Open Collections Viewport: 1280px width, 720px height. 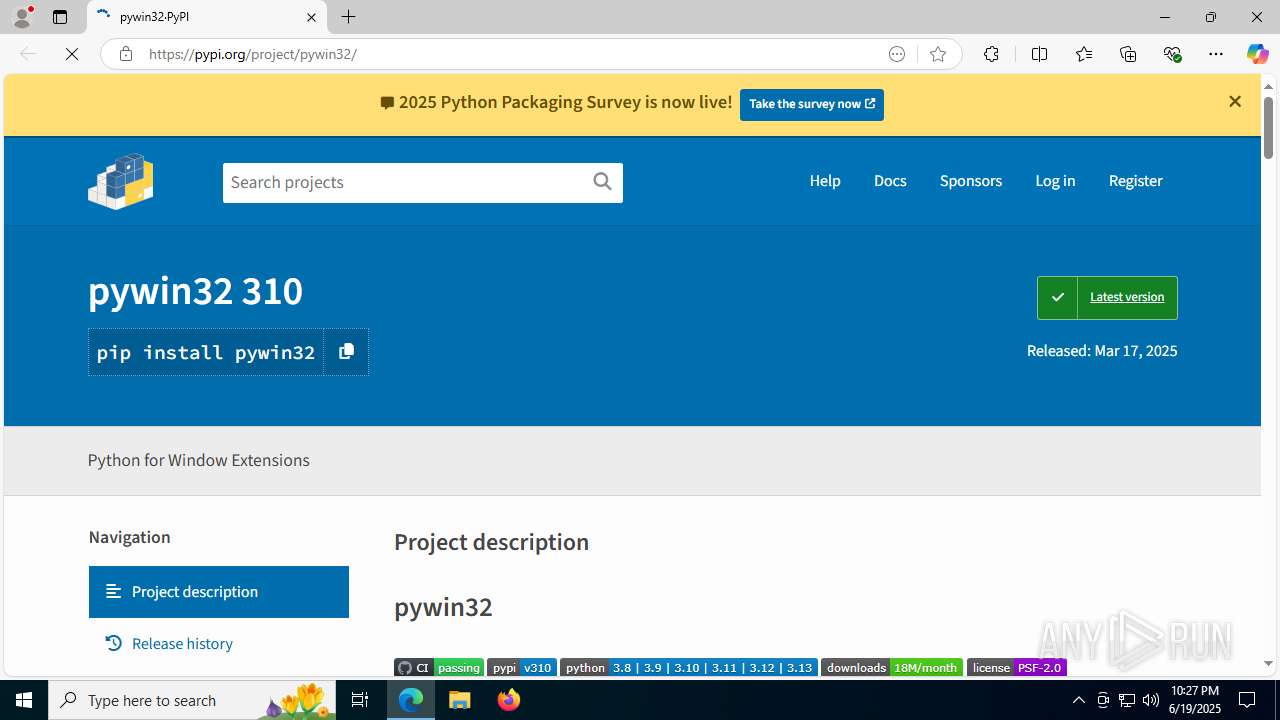coord(1128,54)
